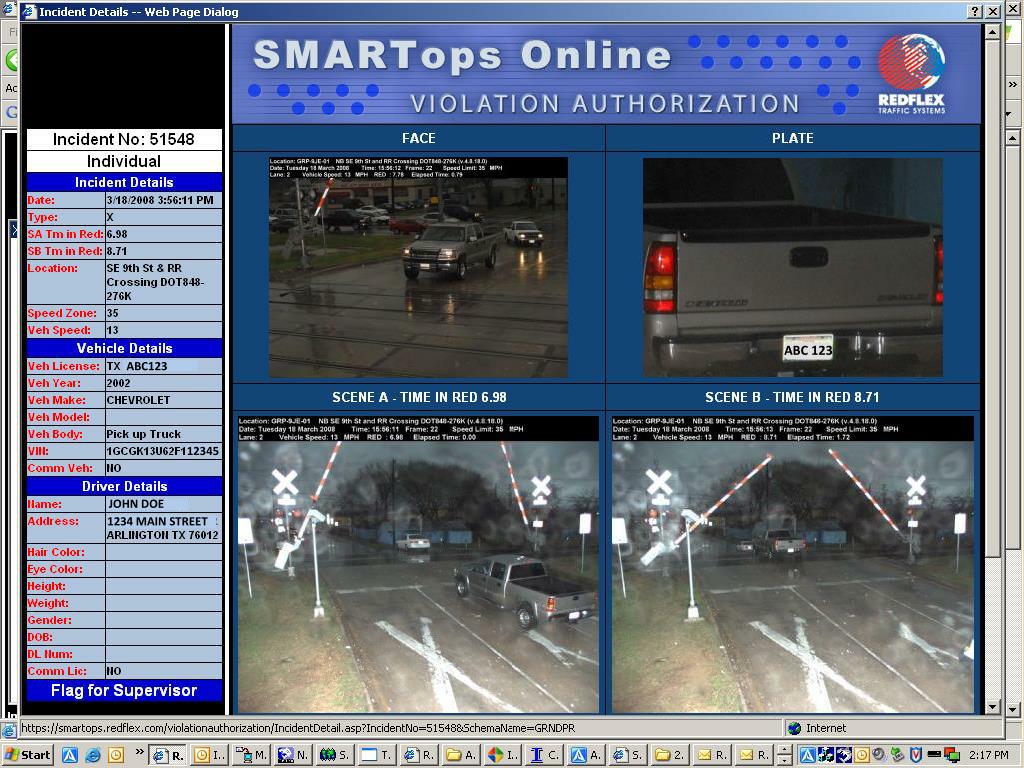Viewport: 1024px width, 768px height.
Task: Click the date value 3/18/2008 3:56:11 PM
Action: 160,200
